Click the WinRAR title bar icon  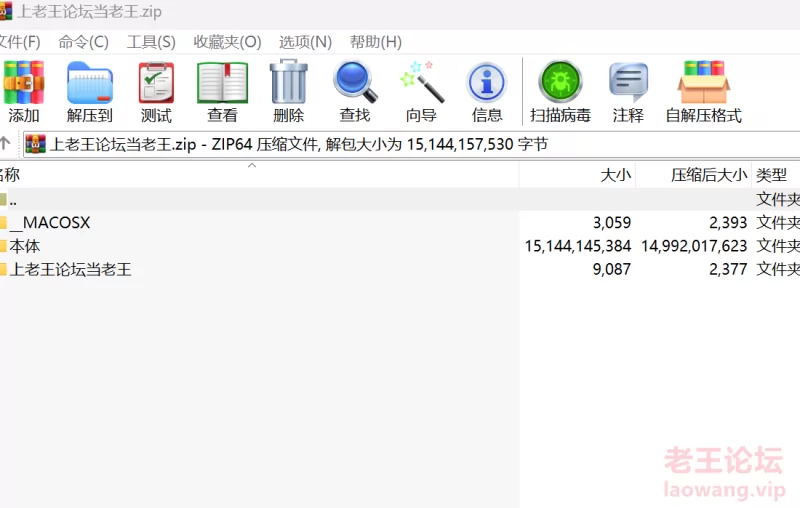[5, 11]
